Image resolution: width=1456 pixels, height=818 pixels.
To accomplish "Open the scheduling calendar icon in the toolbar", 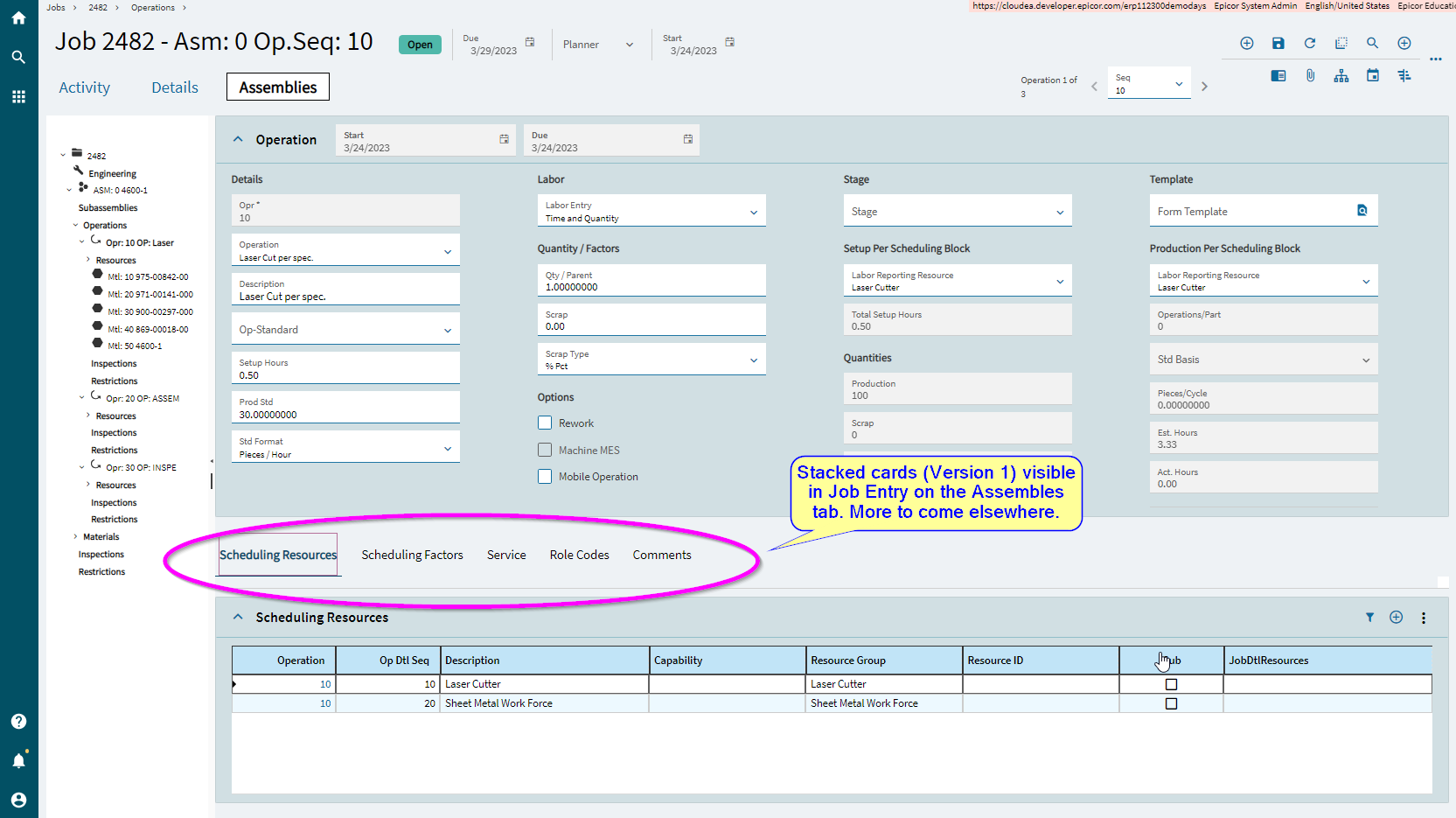I will click(x=1373, y=76).
